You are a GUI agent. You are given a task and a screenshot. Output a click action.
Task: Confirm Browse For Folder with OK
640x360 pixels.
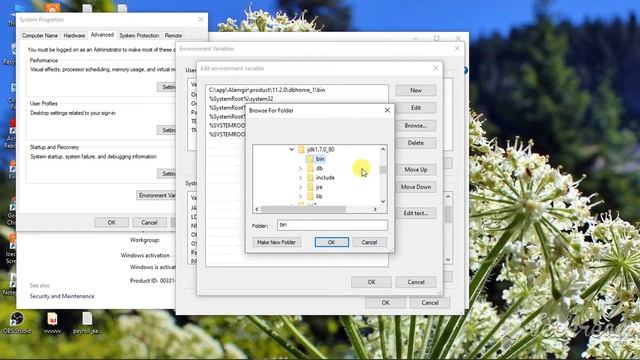pyautogui.click(x=331, y=242)
